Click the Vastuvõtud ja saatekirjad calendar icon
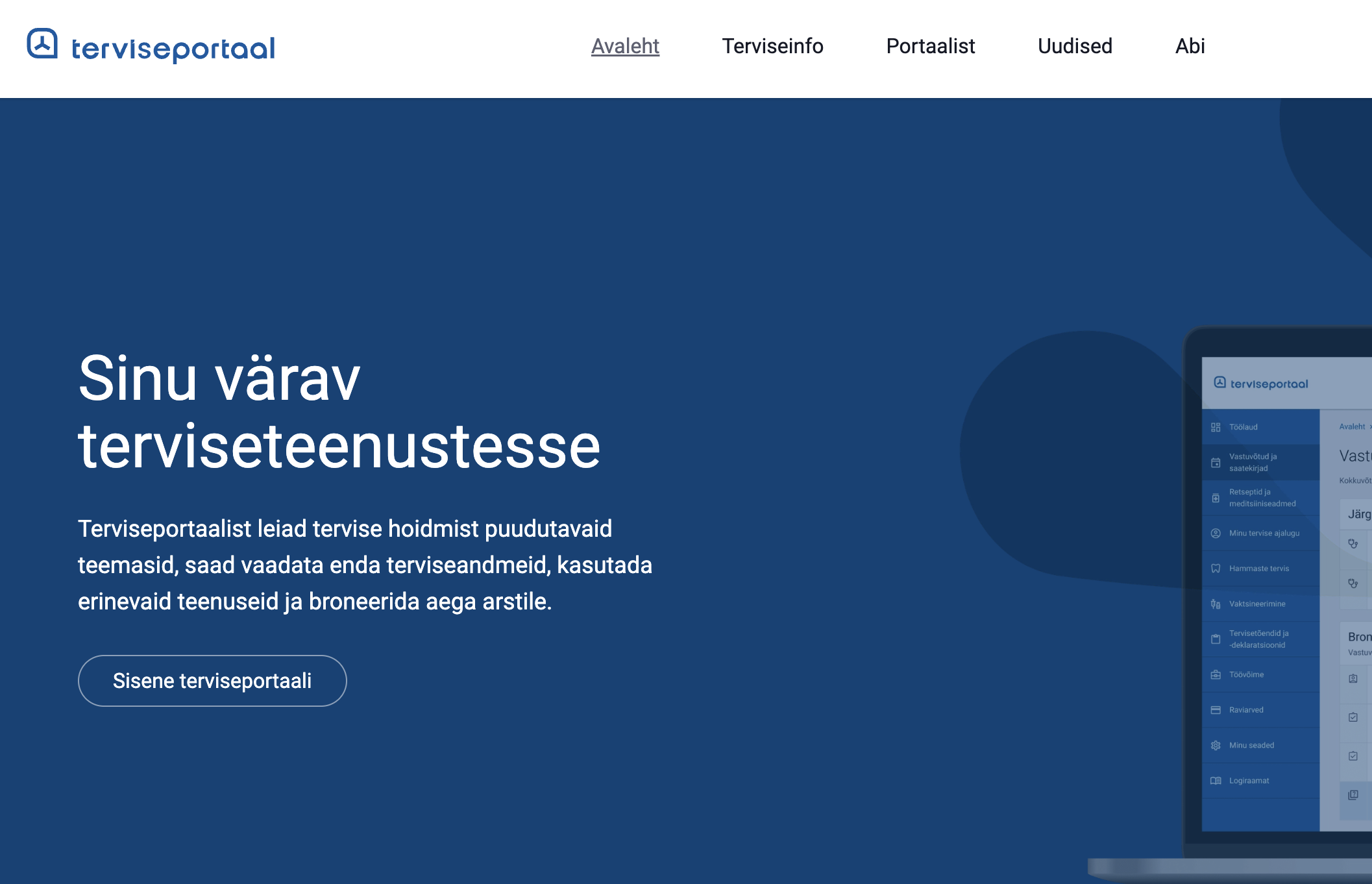1372x884 pixels. pos(1216,463)
